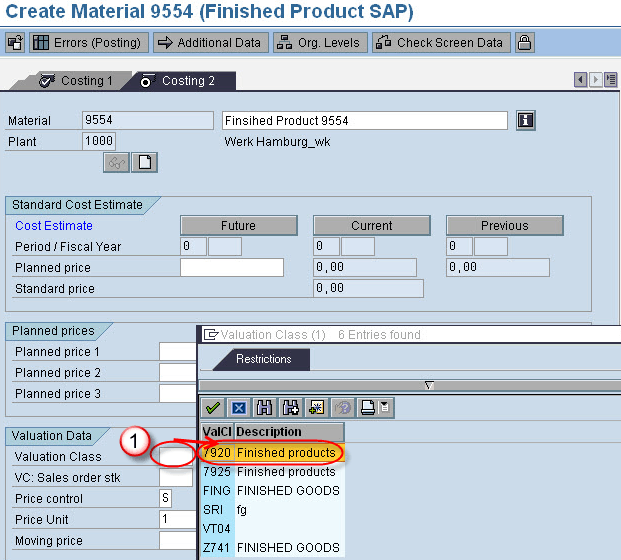The width and height of the screenshot is (621, 560).
Task: Open the Restrictions tab in popup
Action: [264, 359]
